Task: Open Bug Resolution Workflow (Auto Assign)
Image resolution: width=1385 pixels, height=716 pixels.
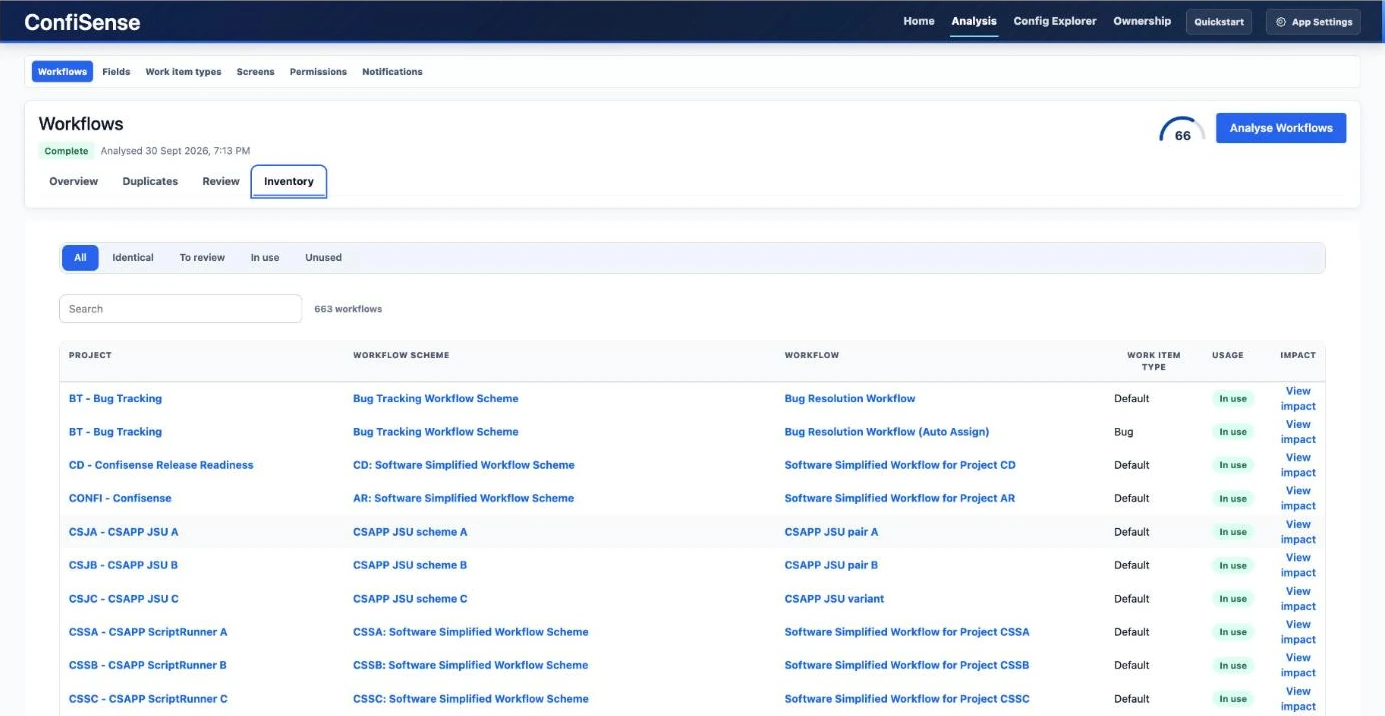Action: pyautogui.click(x=887, y=432)
